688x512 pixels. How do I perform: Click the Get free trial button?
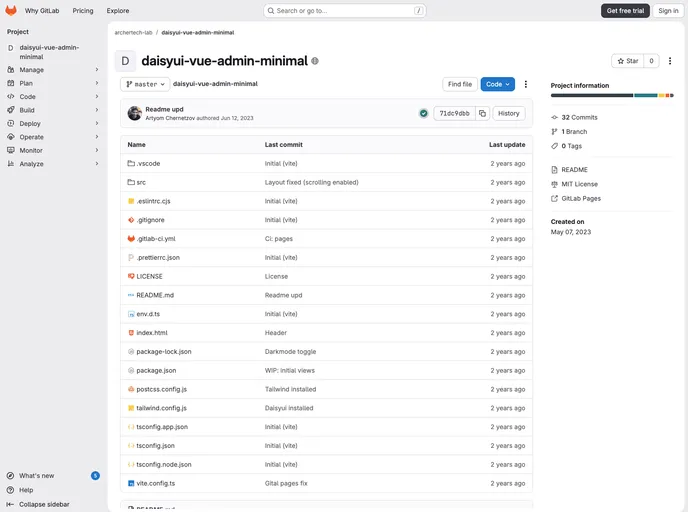point(625,11)
